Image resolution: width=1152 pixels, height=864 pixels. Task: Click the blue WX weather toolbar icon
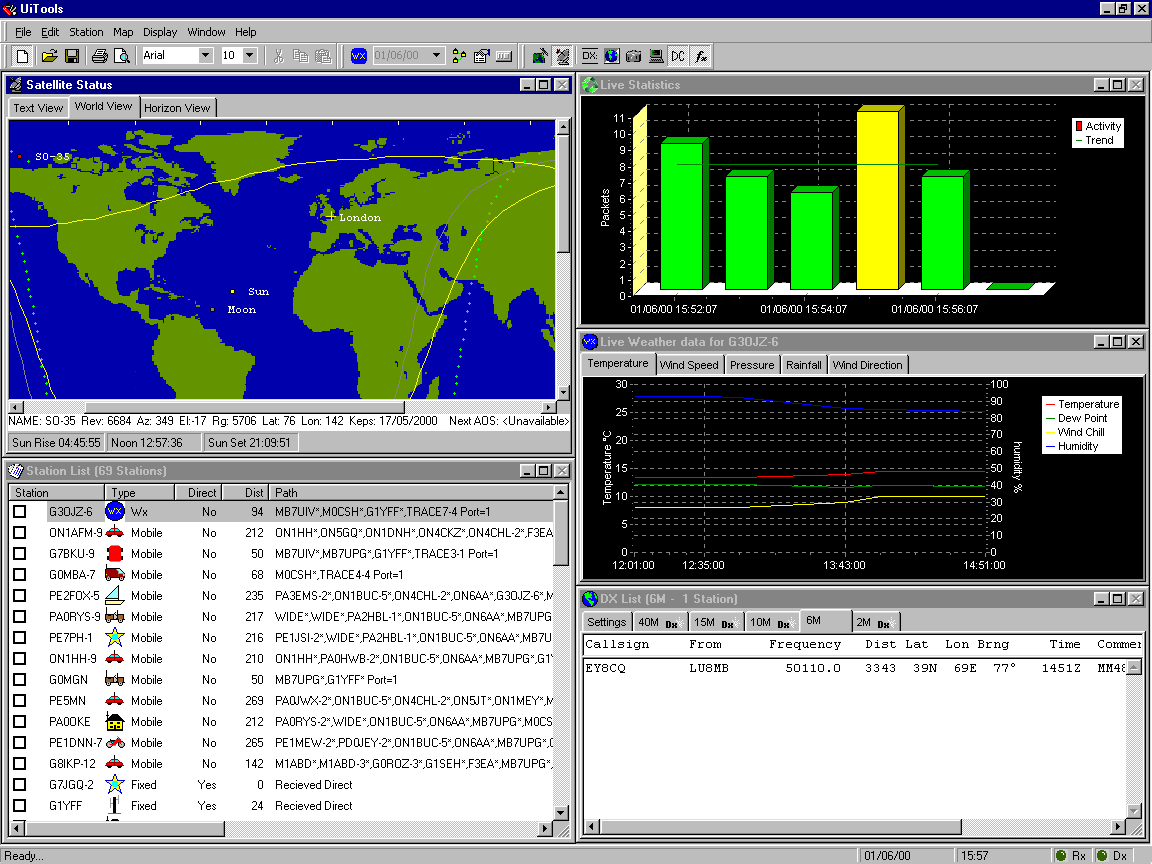coord(359,56)
